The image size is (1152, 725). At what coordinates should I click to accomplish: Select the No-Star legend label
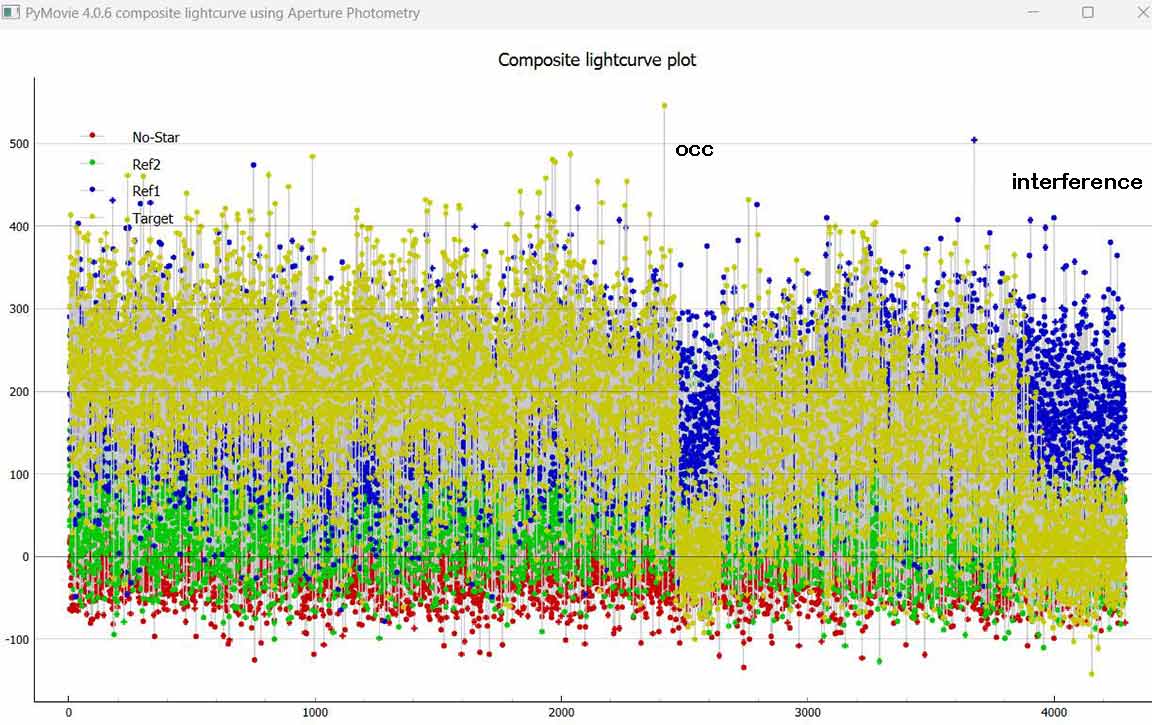pos(156,138)
